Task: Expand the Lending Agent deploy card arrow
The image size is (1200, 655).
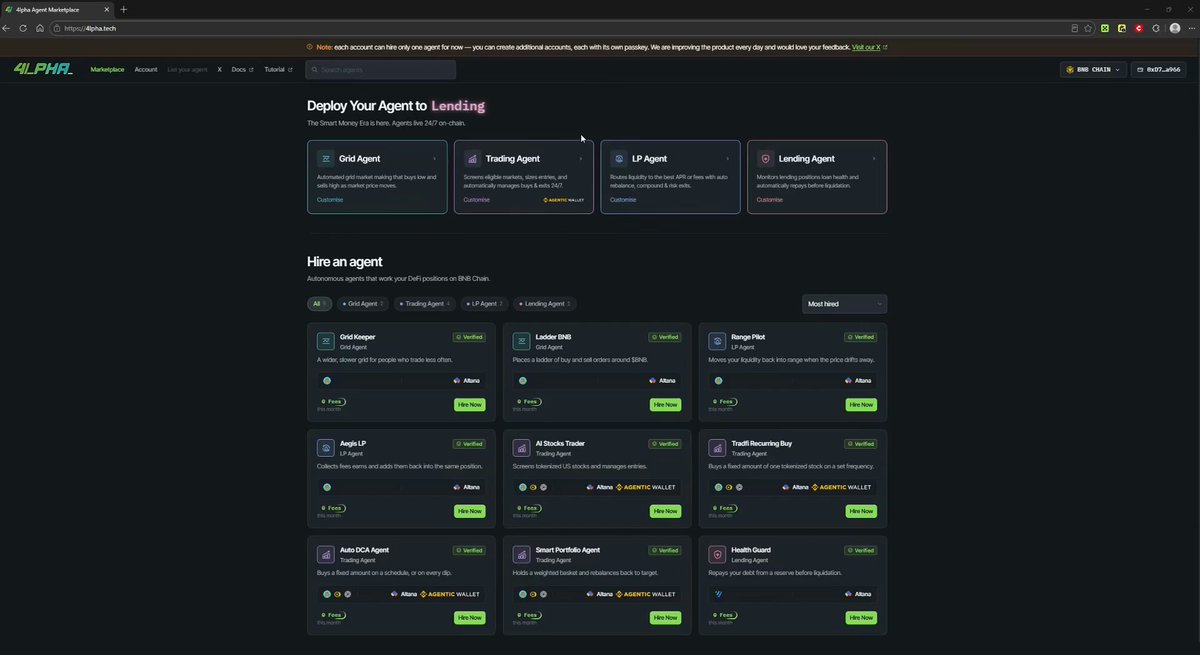Action: [874, 158]
